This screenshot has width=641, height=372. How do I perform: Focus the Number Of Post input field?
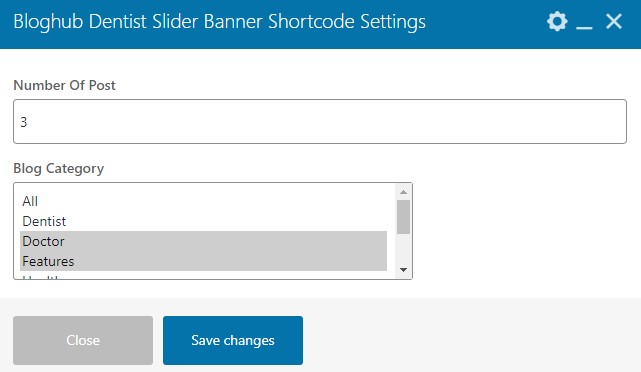[x=320, y=121]
